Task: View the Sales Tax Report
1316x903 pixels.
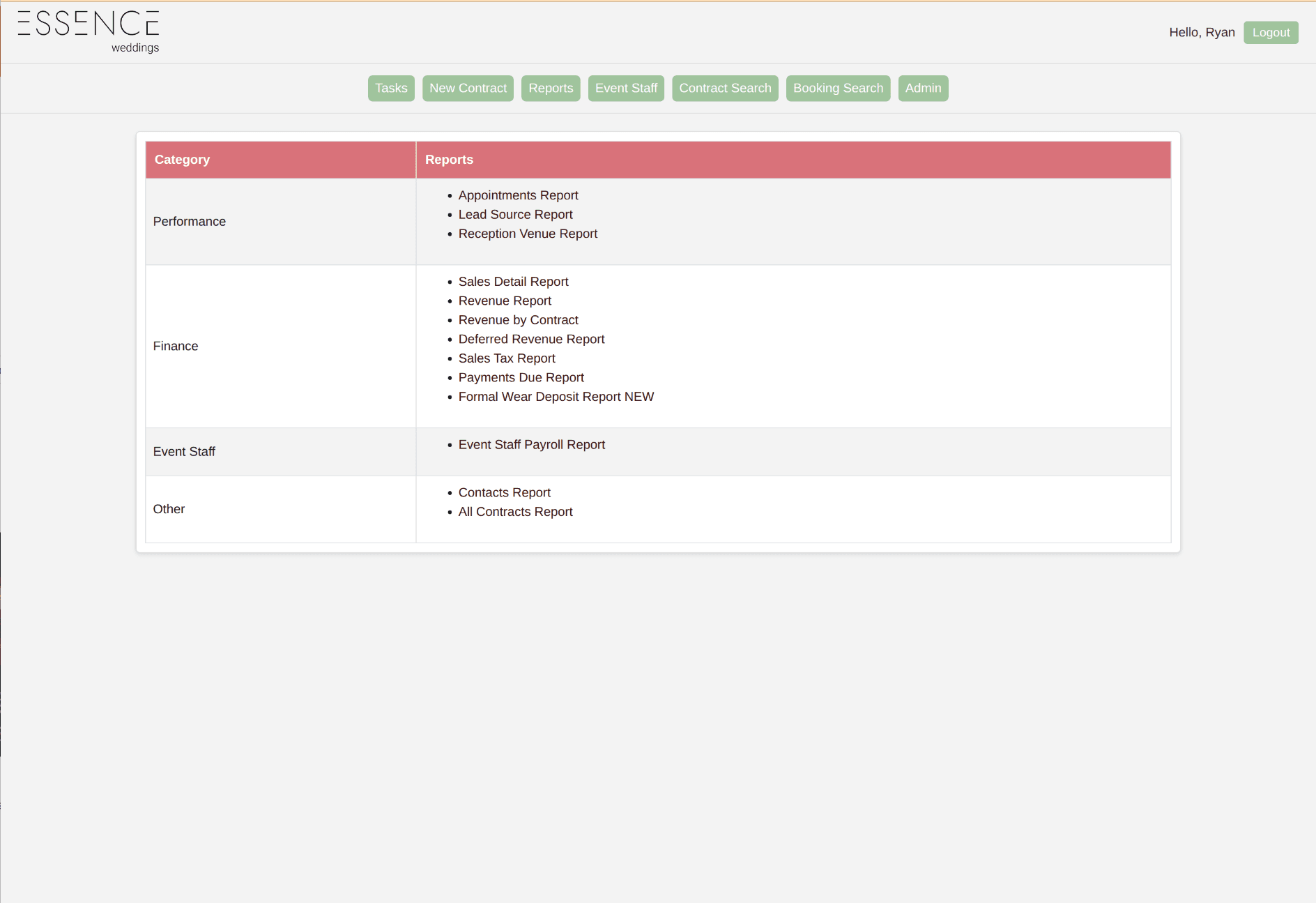Action: coord(507,358)
